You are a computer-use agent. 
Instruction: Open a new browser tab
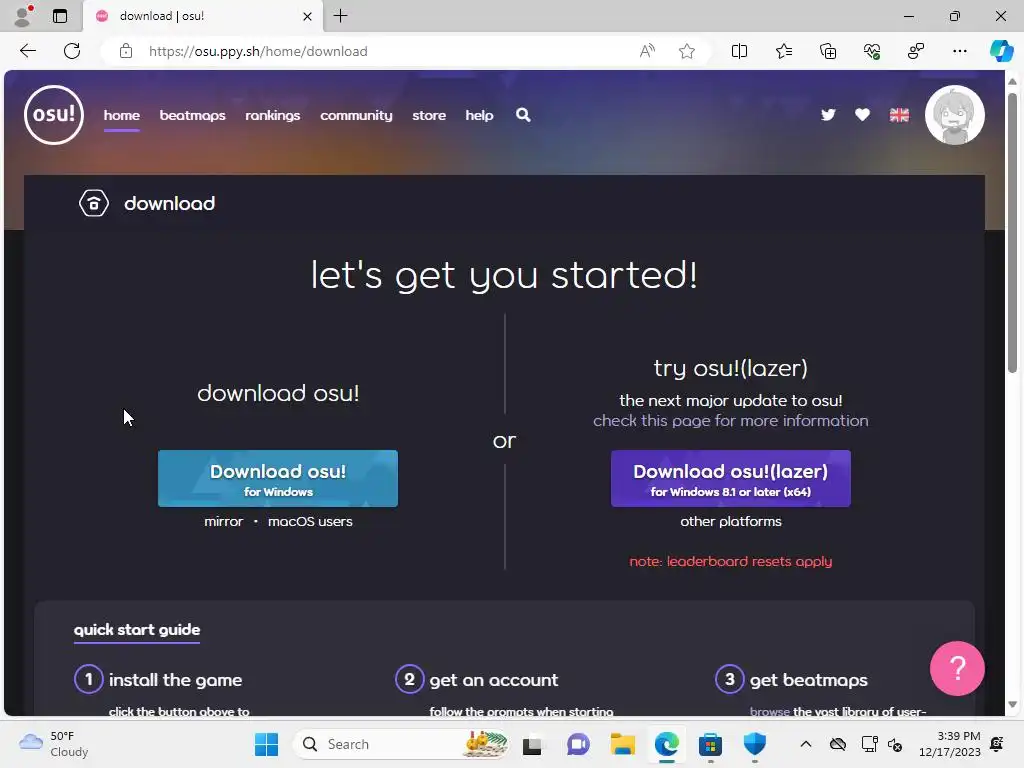(x=340, y=16)
